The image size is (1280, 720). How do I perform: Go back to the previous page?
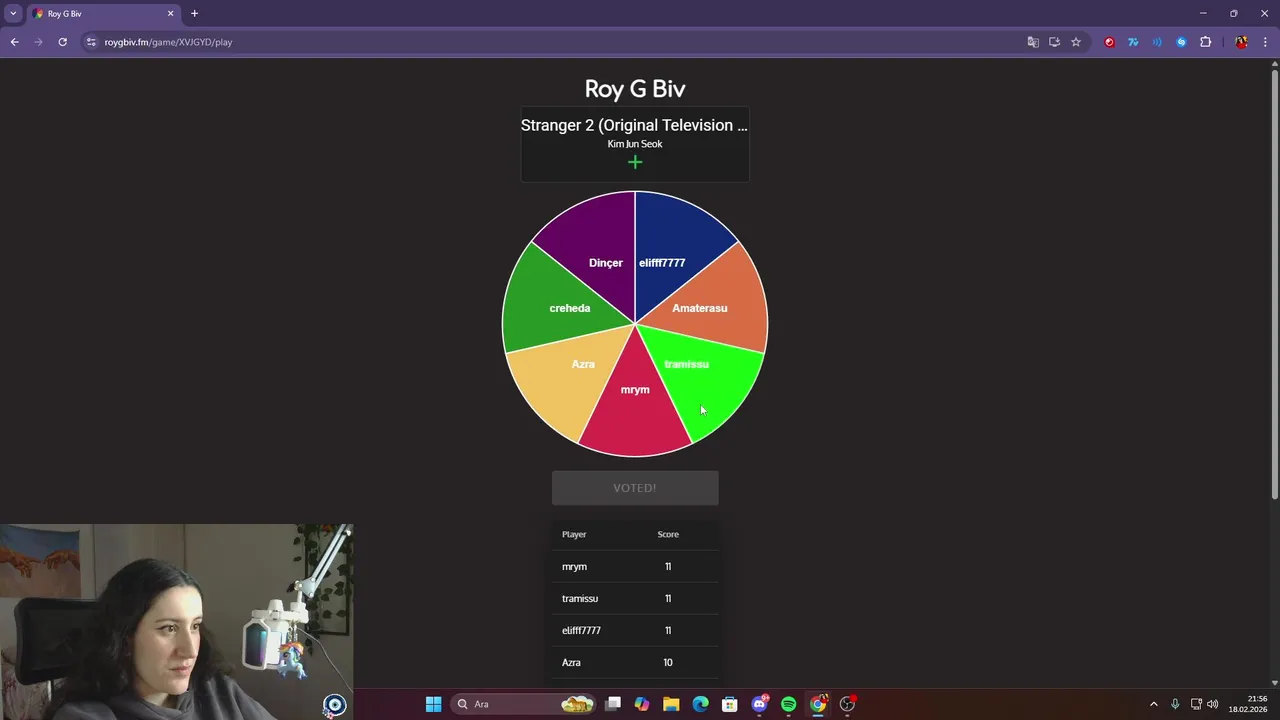[14, 42]
